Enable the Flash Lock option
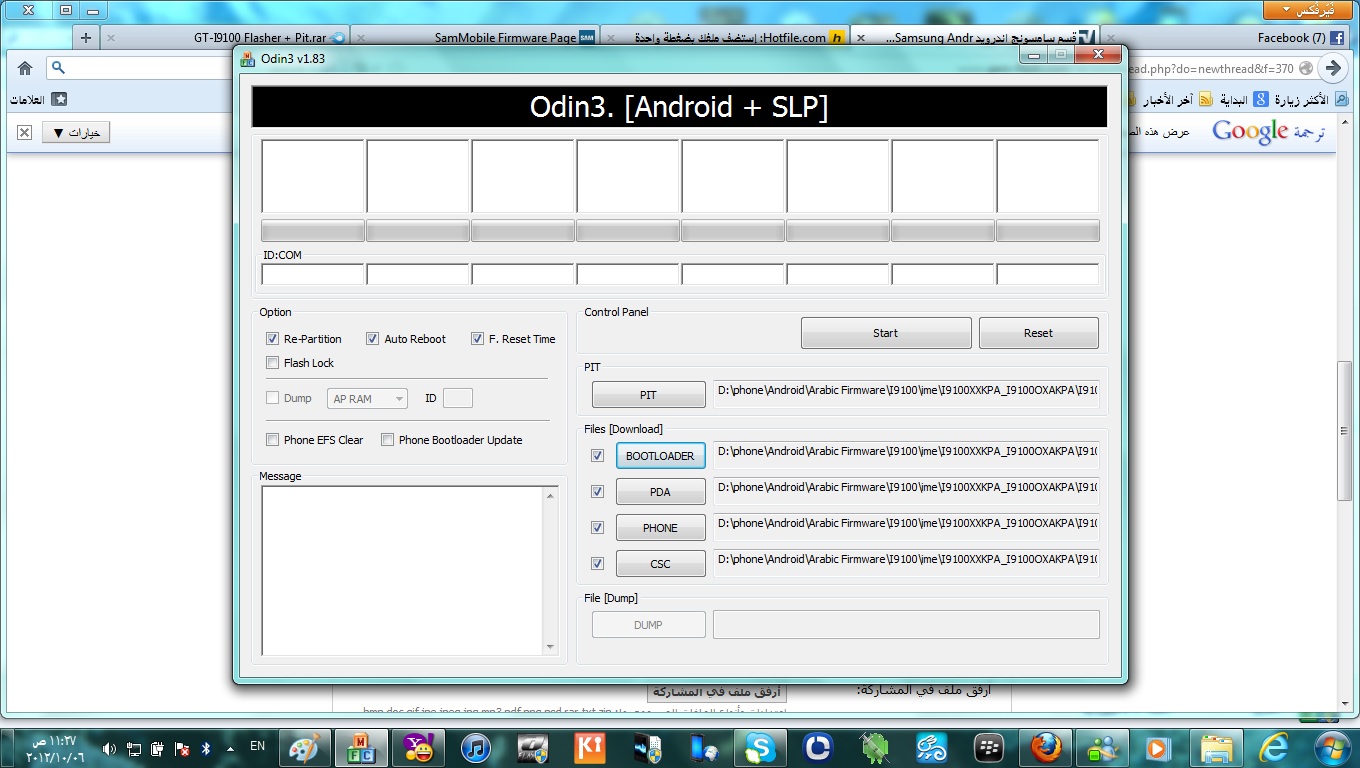The image size is (1360, 768). tap(272, 363)
